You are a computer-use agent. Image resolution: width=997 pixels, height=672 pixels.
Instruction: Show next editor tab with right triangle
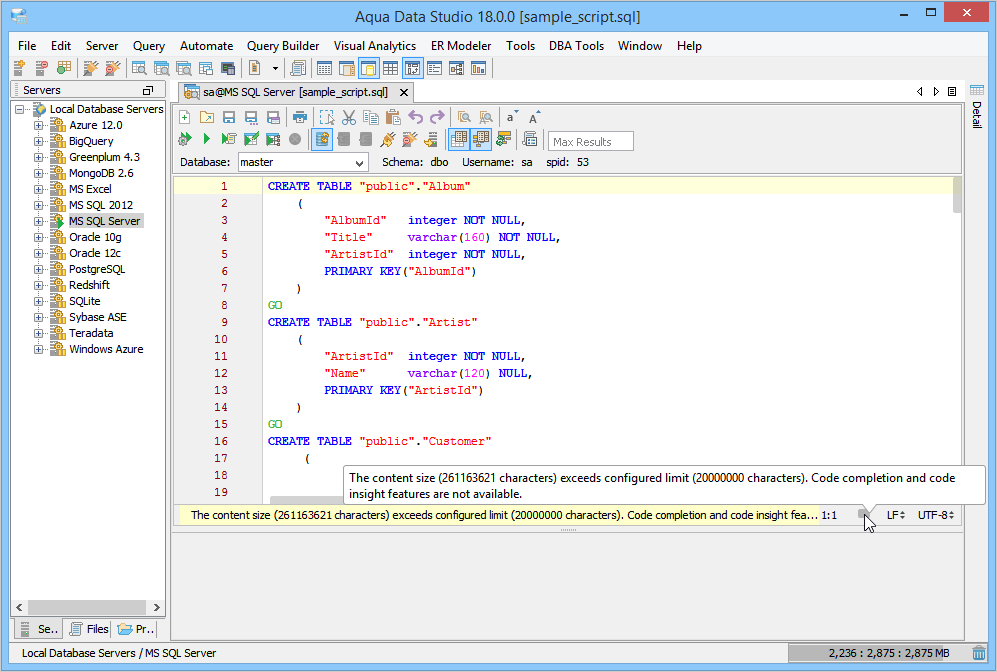coord(936,92)
